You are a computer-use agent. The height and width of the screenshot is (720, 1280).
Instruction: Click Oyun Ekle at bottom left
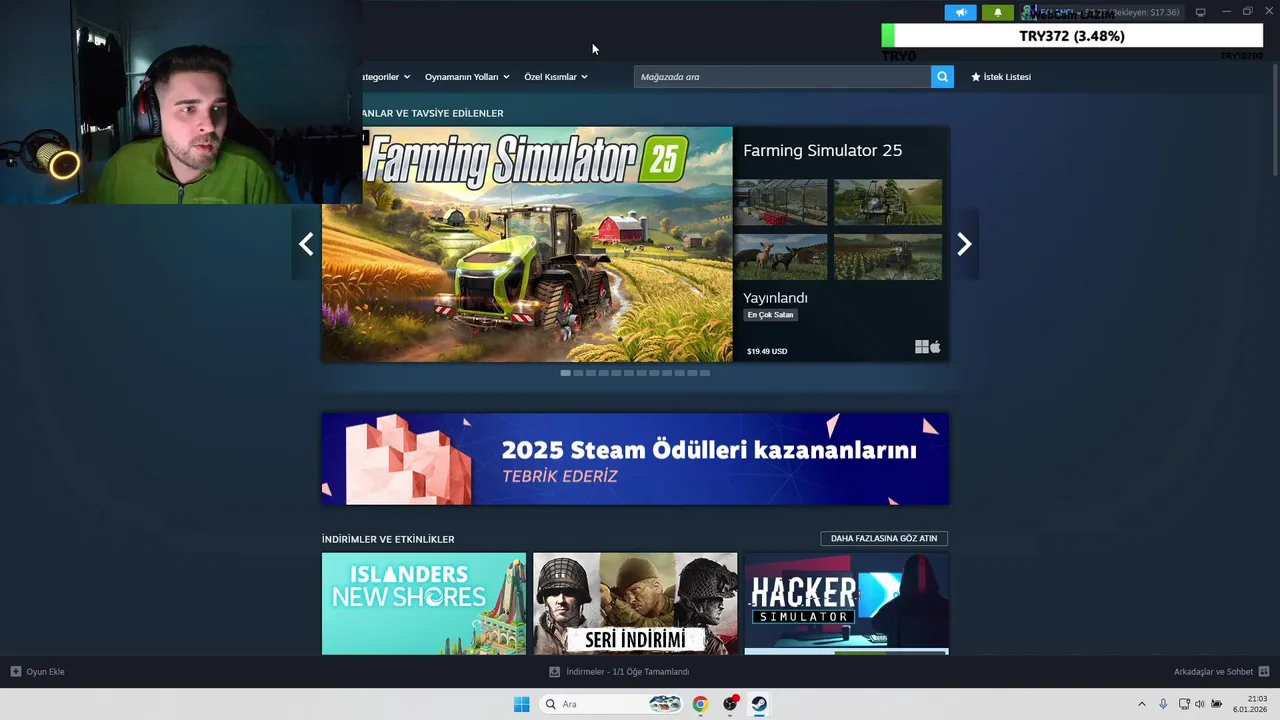(x=45, y=672)
